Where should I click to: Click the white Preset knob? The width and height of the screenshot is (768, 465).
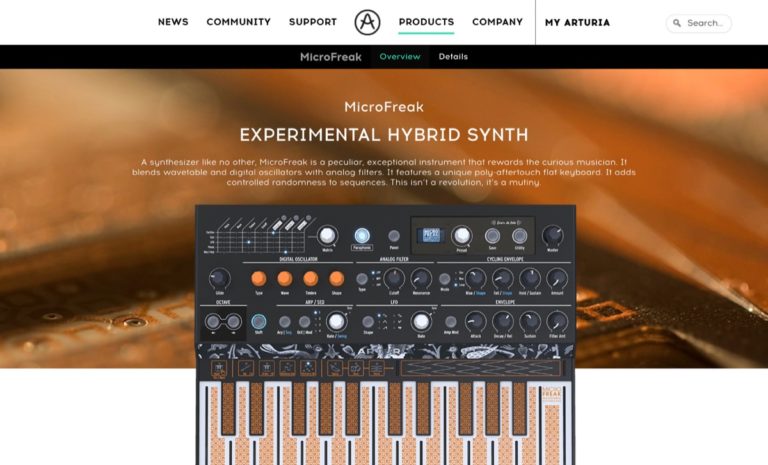pos(461,236)
